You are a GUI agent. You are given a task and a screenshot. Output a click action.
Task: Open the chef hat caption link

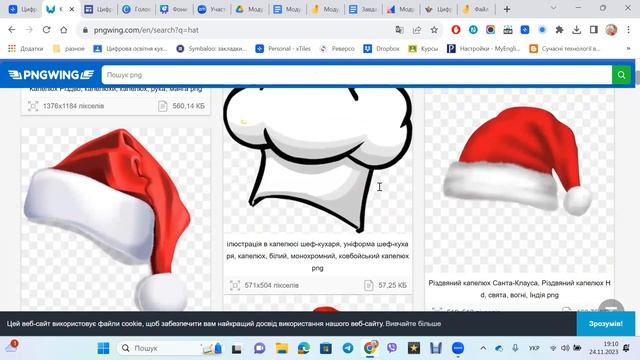[318, 256]
